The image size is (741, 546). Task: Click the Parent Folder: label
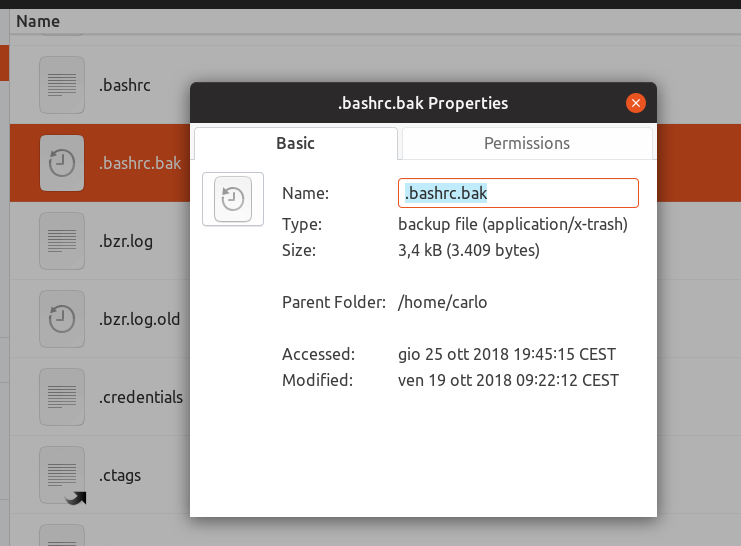click(334, 302)
